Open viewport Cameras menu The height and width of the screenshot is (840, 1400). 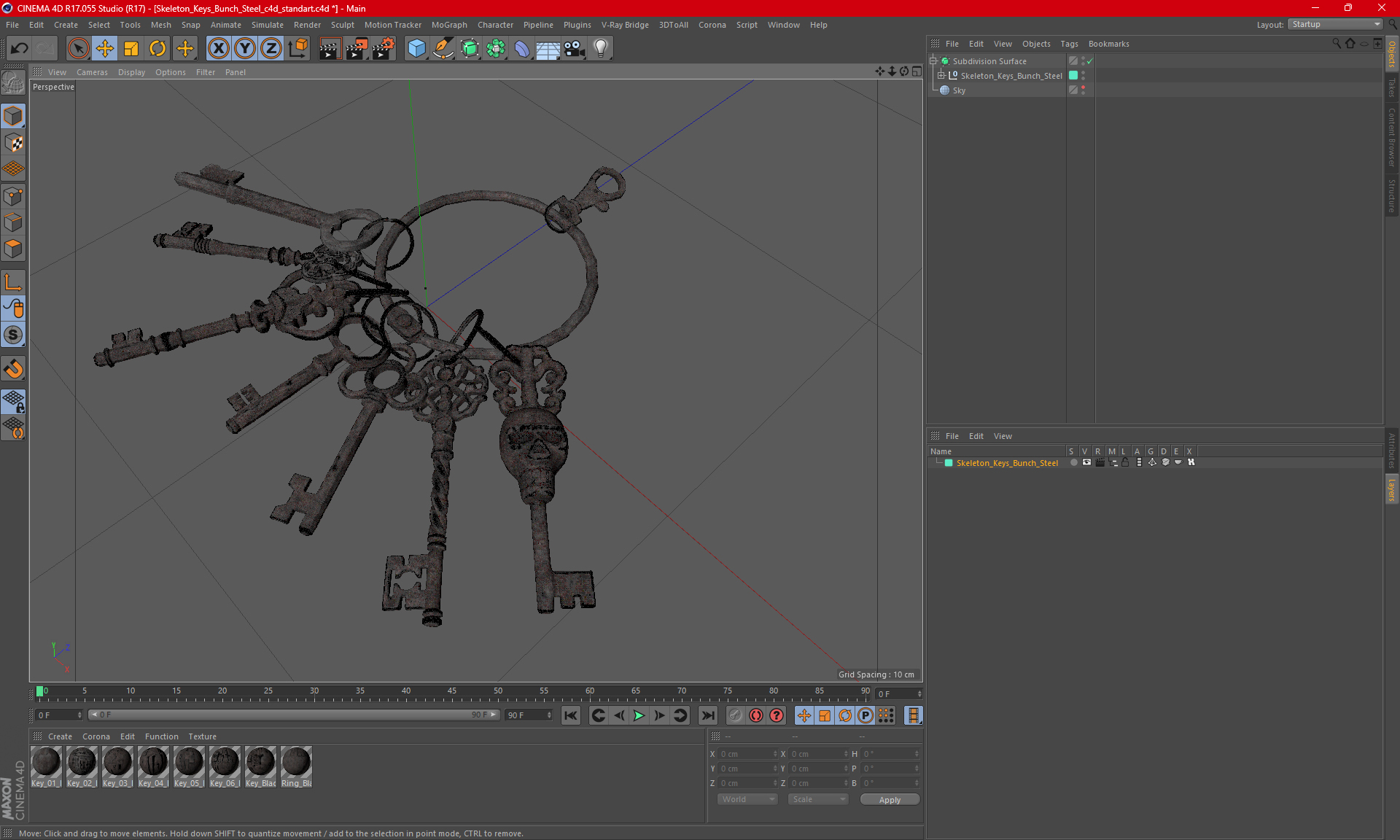pos(92,72)
